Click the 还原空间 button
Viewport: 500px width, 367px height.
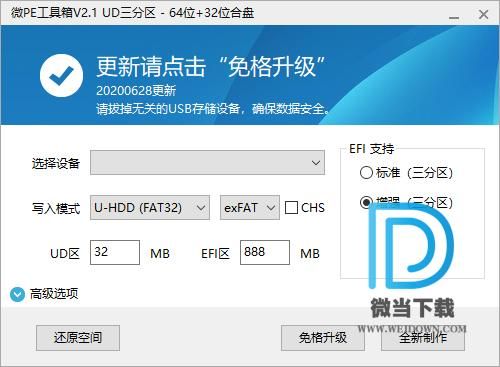click(x=78, y=338)
